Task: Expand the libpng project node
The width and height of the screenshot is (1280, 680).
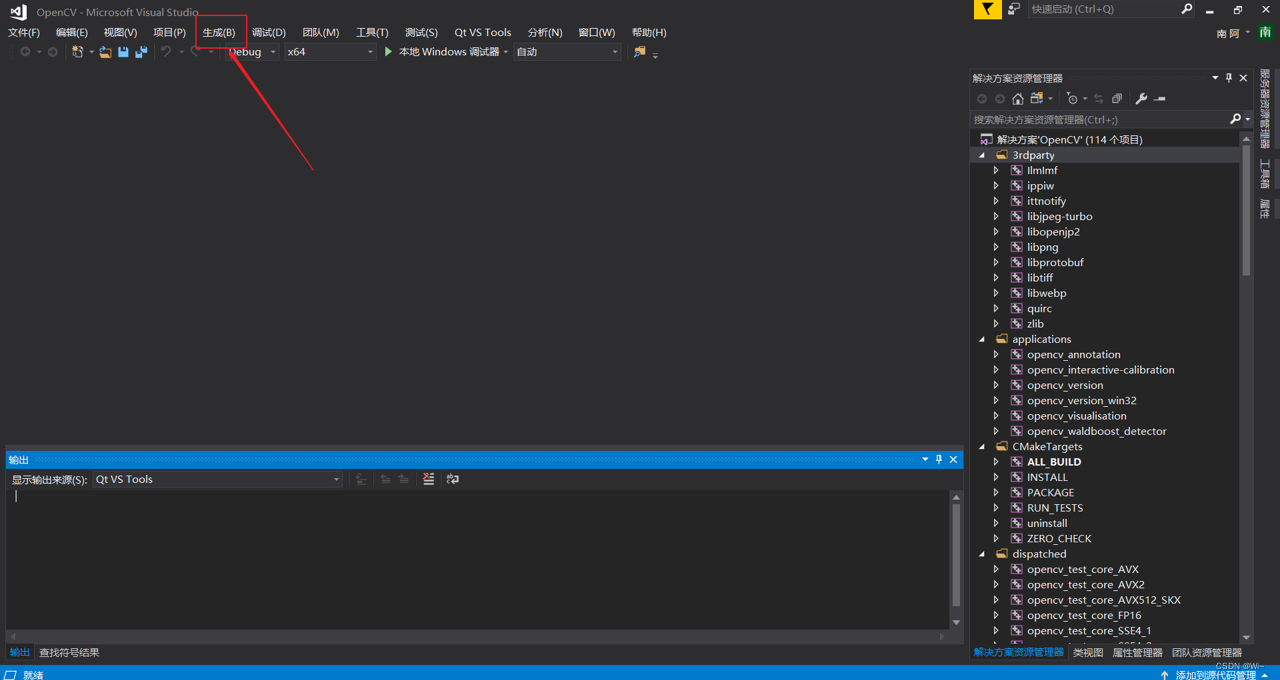Action: [x=996, y=247]
